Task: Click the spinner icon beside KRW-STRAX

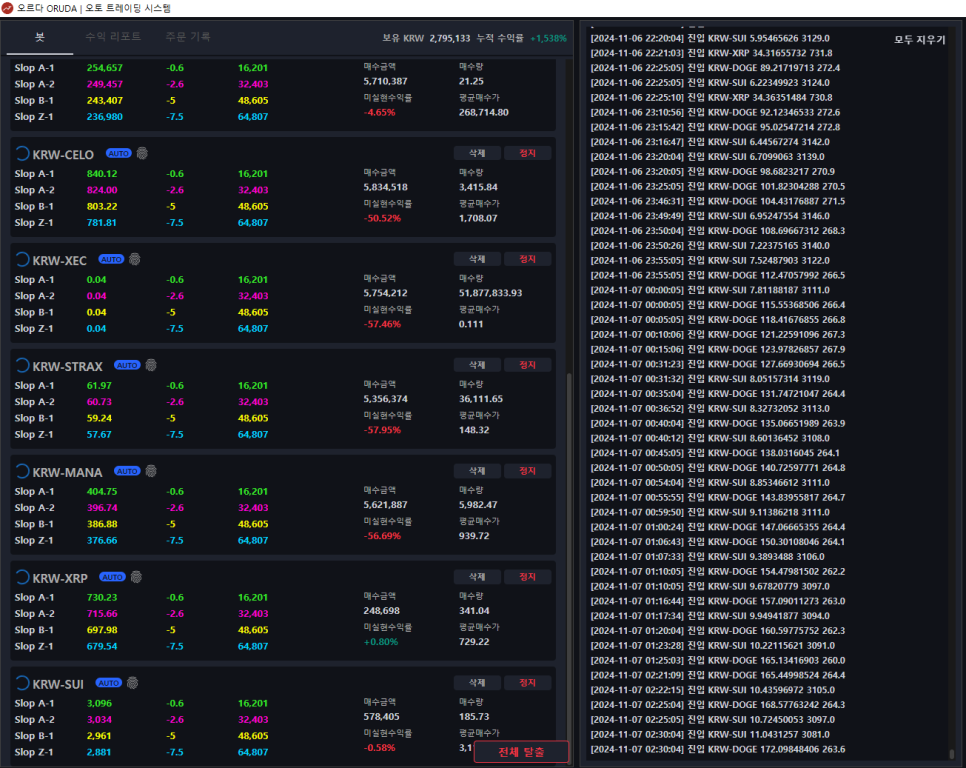Action: [x=22, y=366]
